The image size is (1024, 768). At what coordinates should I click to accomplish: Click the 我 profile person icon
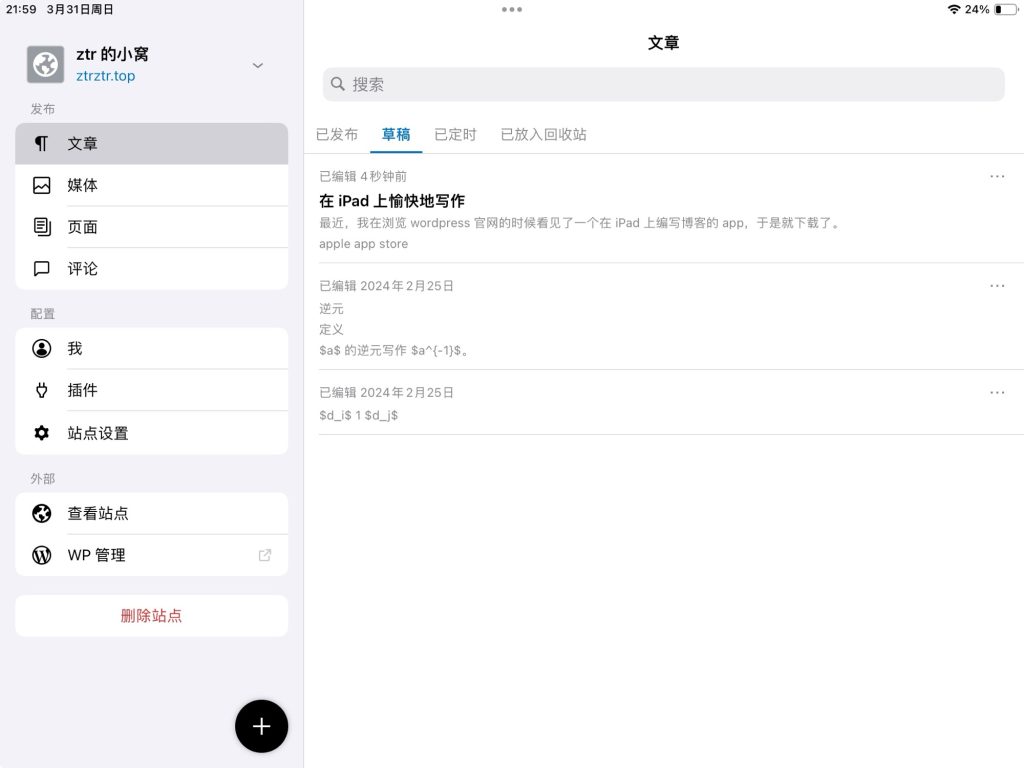click(41, 349)
